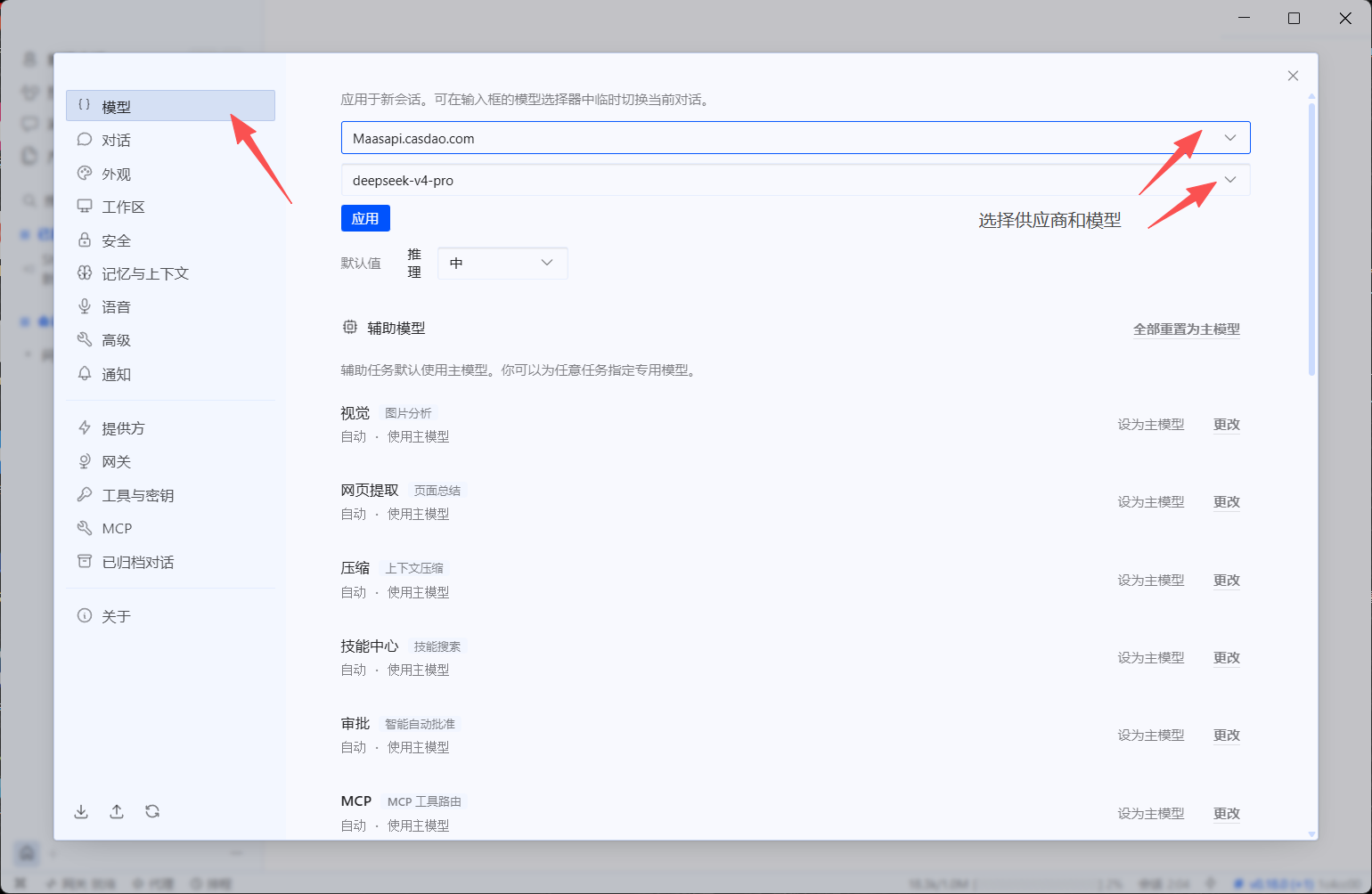Click the blue 应用 button
The image size is (1372, 894).
pyautogui.click(x=365, y=218)
